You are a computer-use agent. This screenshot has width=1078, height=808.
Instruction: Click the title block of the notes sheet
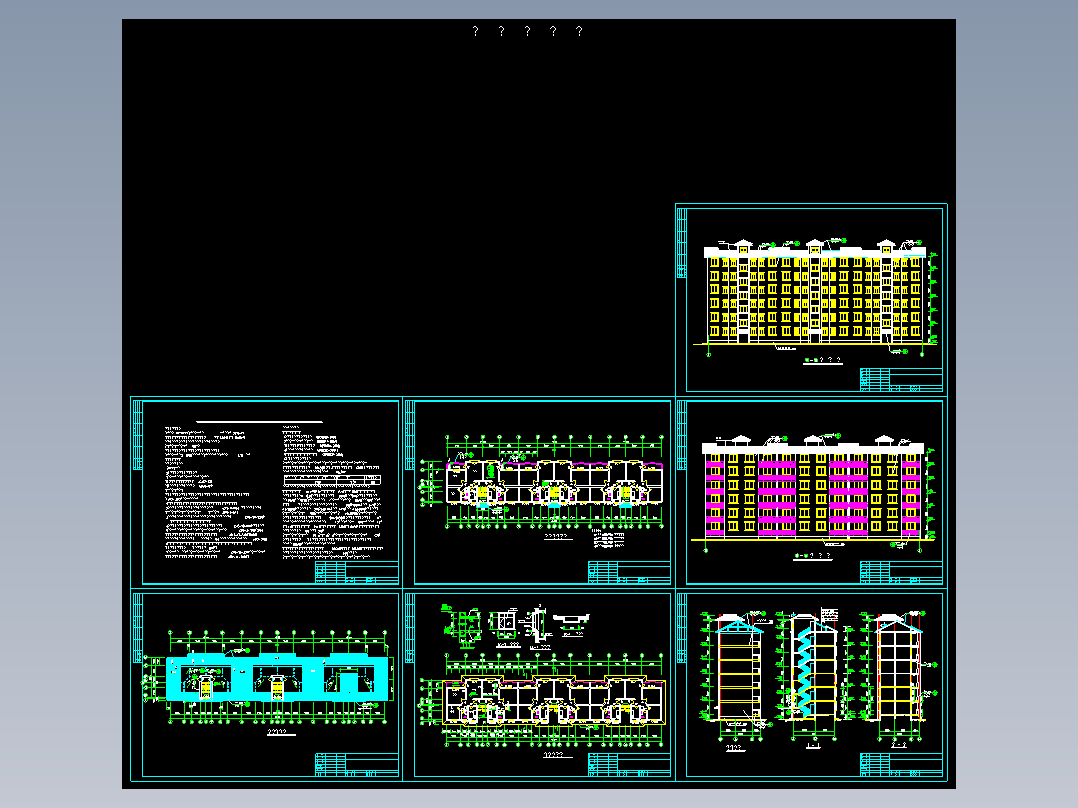357,572
